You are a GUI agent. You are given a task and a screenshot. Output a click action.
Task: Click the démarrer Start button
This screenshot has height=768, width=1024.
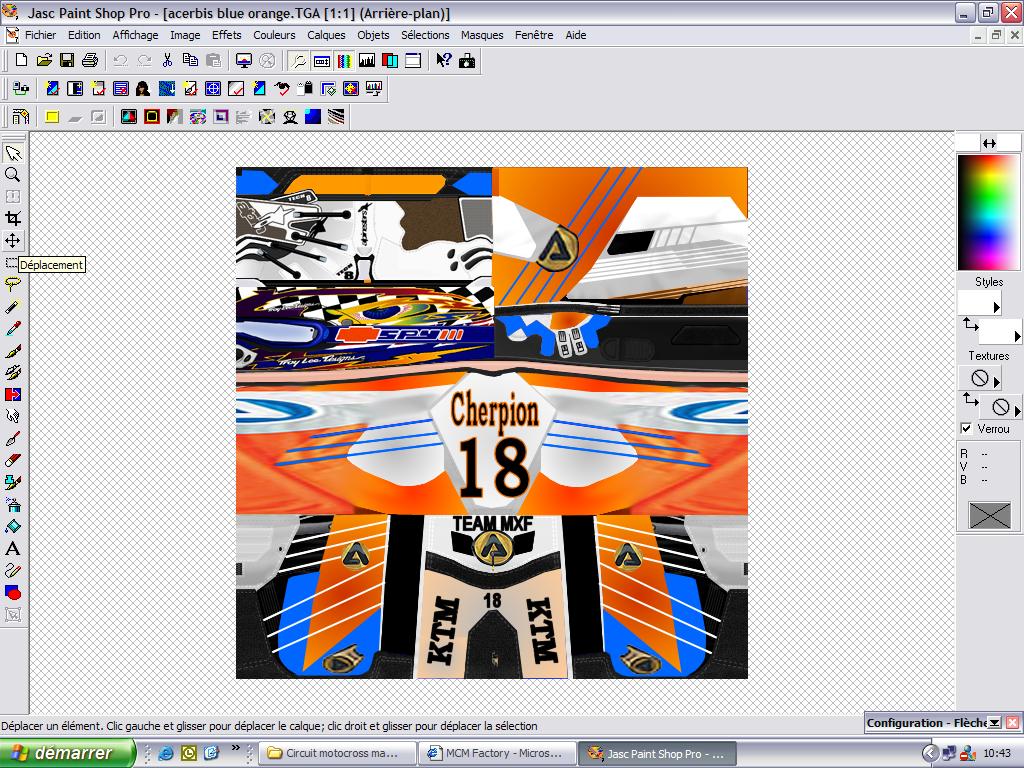pyautogui.click(x=68, y=753)
